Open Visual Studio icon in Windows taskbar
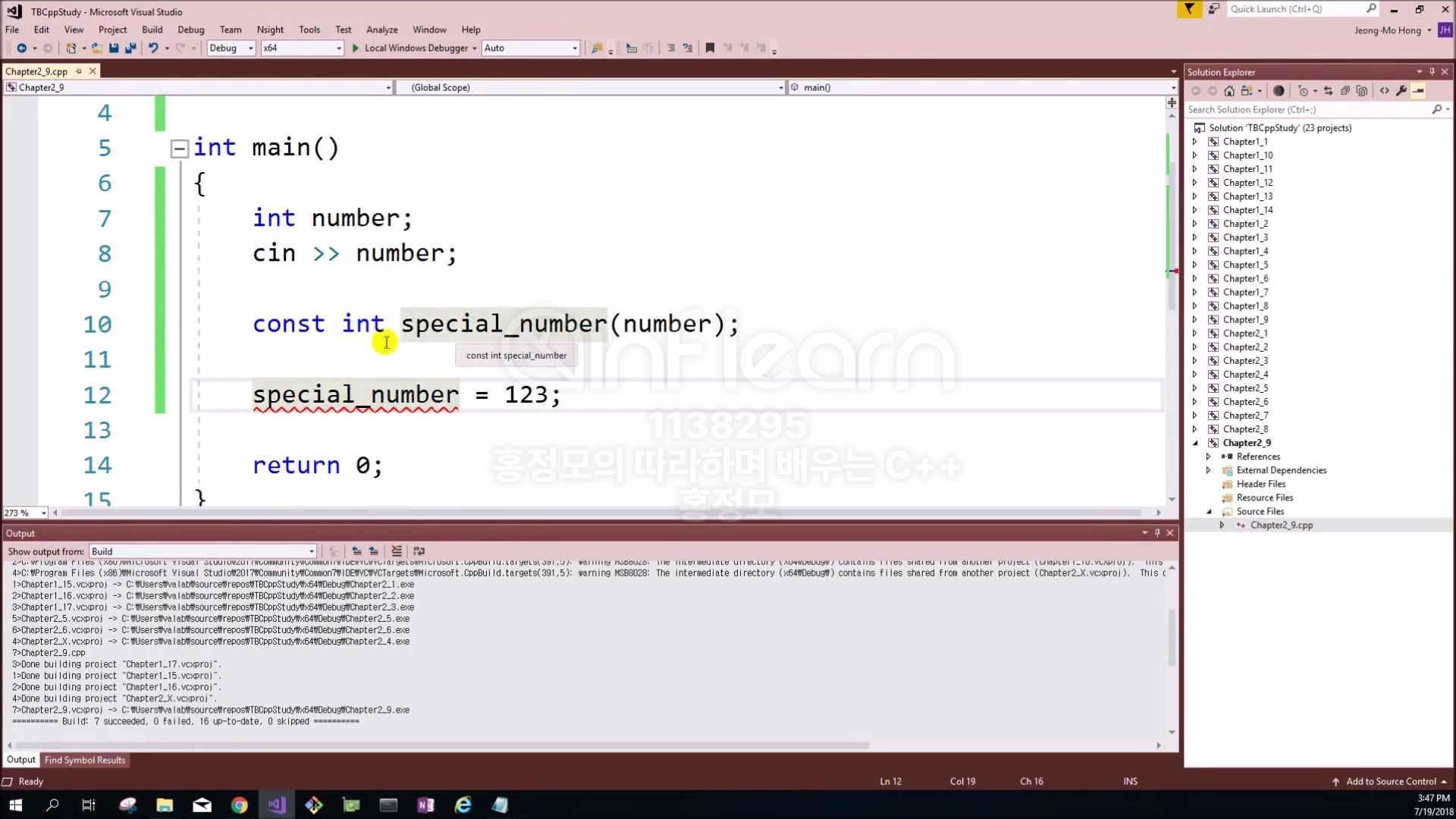Viewport: 1456px width, 819px height. [277, 805]
